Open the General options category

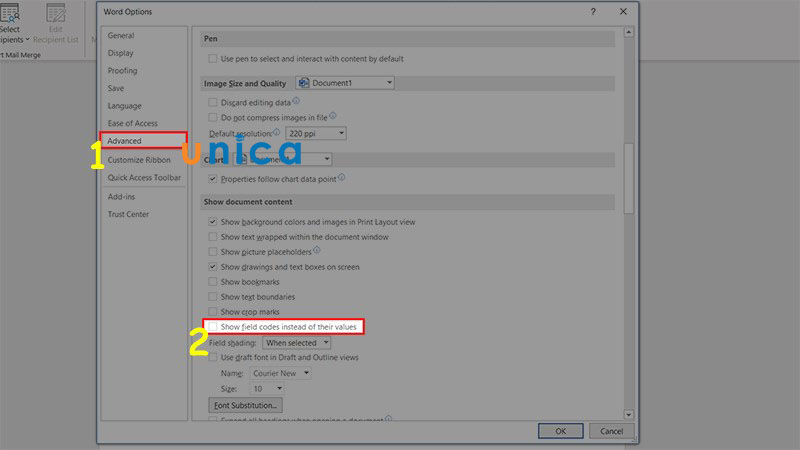[121, 35]
